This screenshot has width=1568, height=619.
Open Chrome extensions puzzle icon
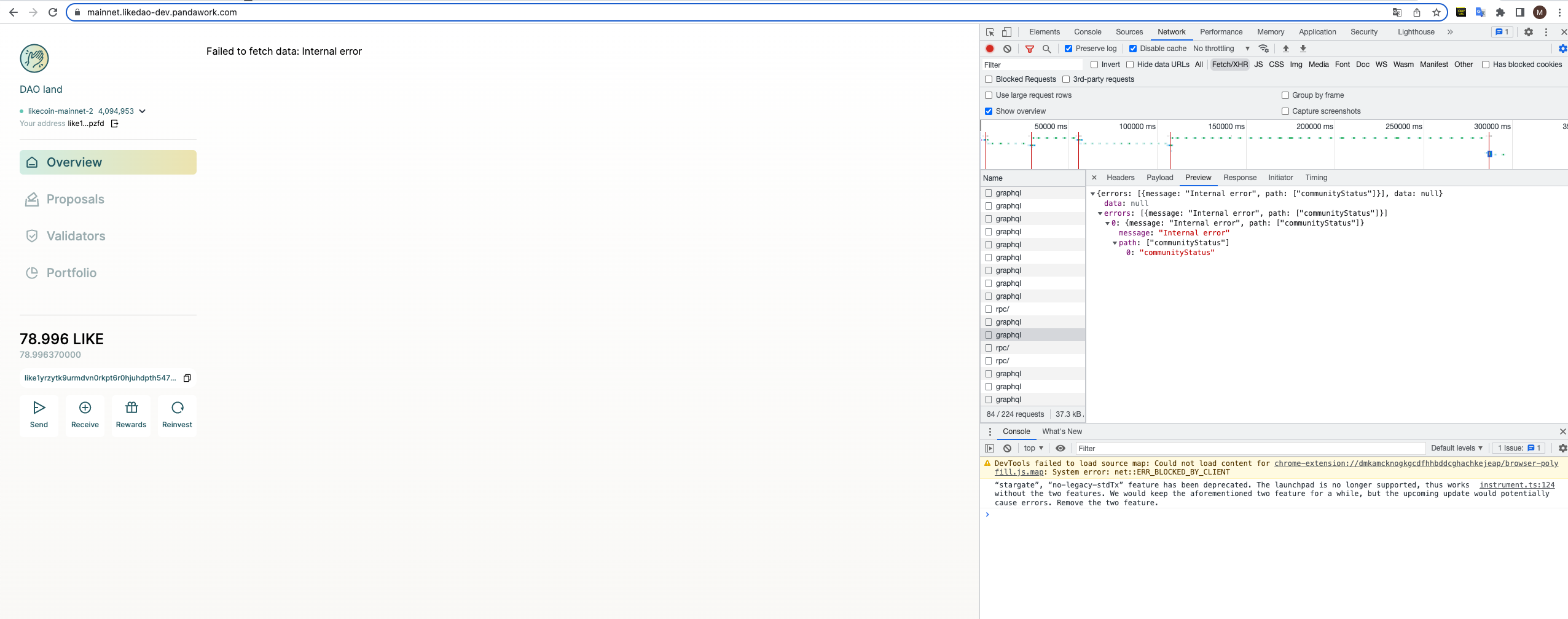pos(1500,12)
